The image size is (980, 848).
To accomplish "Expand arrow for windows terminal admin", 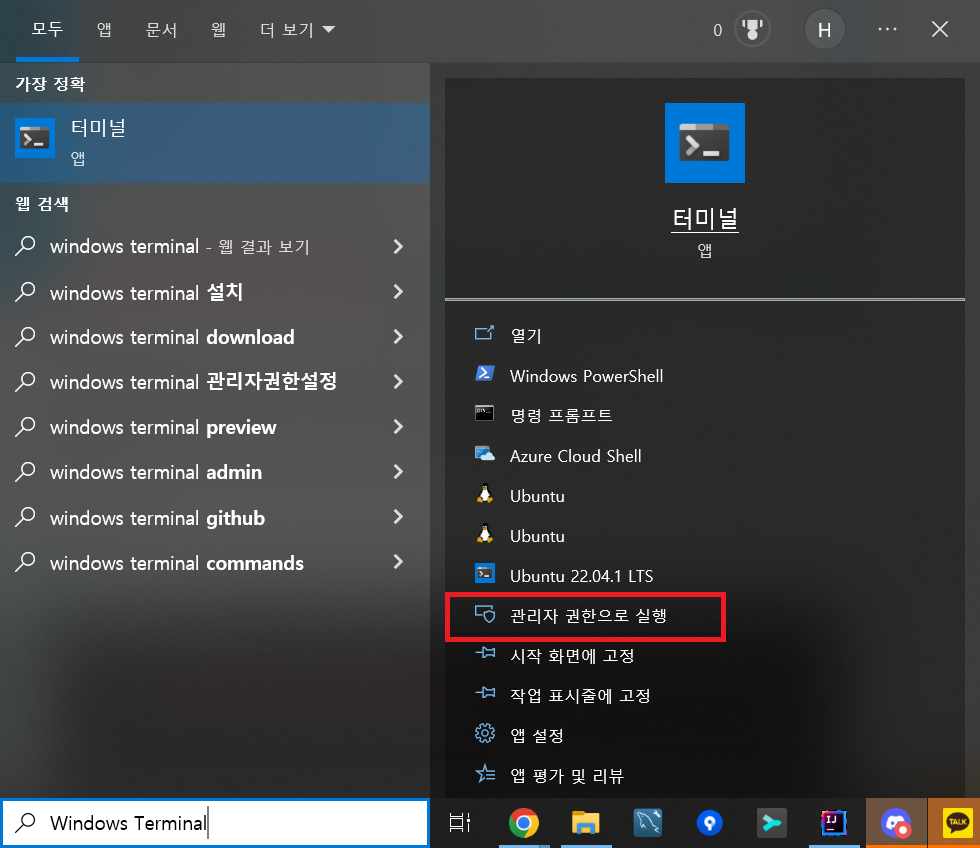I will click(x=398, y=472).
